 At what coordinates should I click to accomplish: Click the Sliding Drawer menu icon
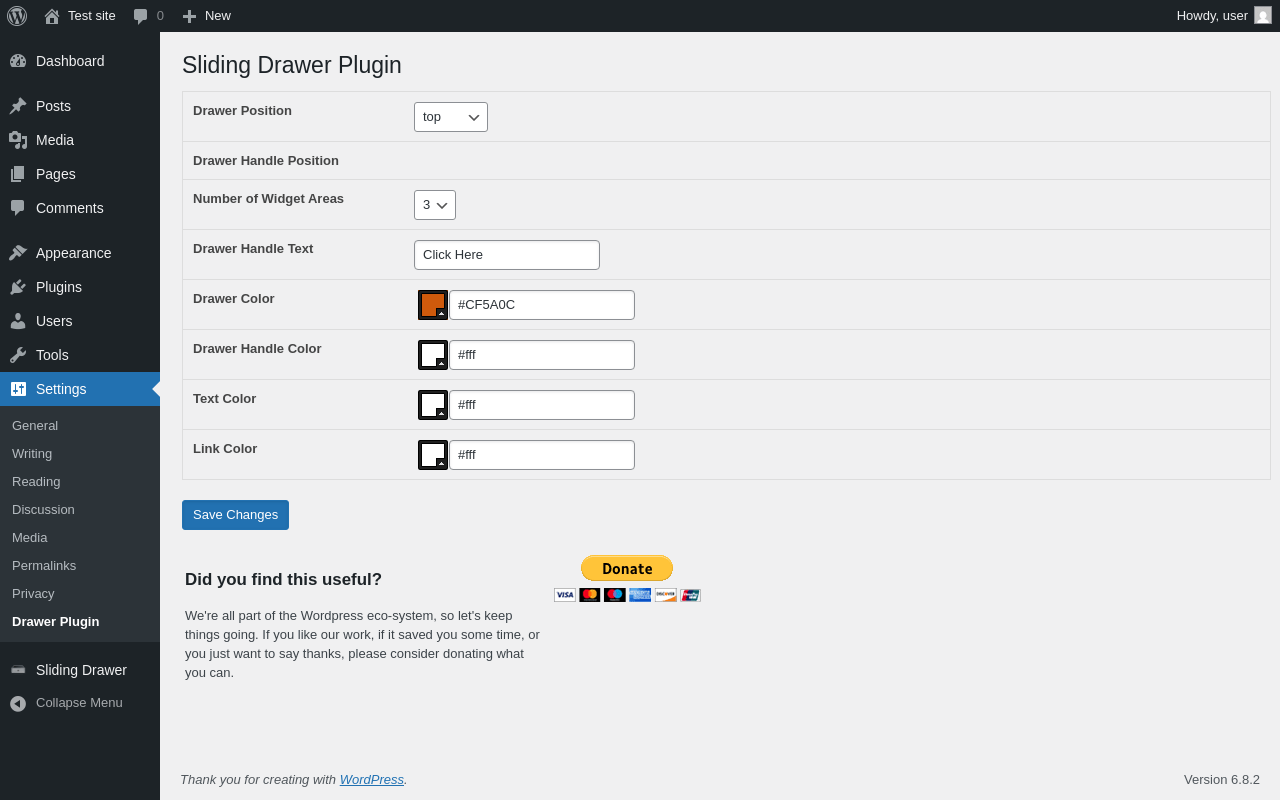[18, 670]
